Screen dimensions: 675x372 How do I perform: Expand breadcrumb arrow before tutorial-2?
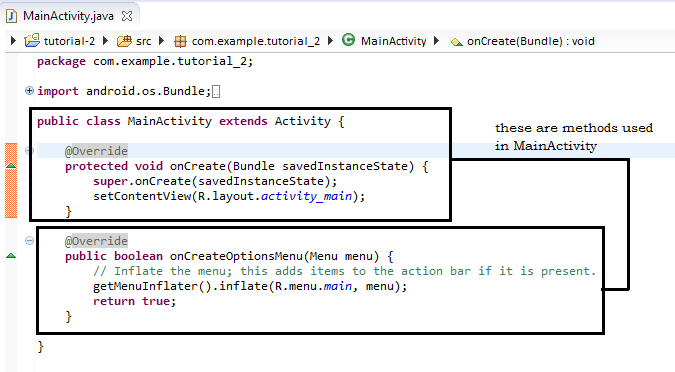13,41
